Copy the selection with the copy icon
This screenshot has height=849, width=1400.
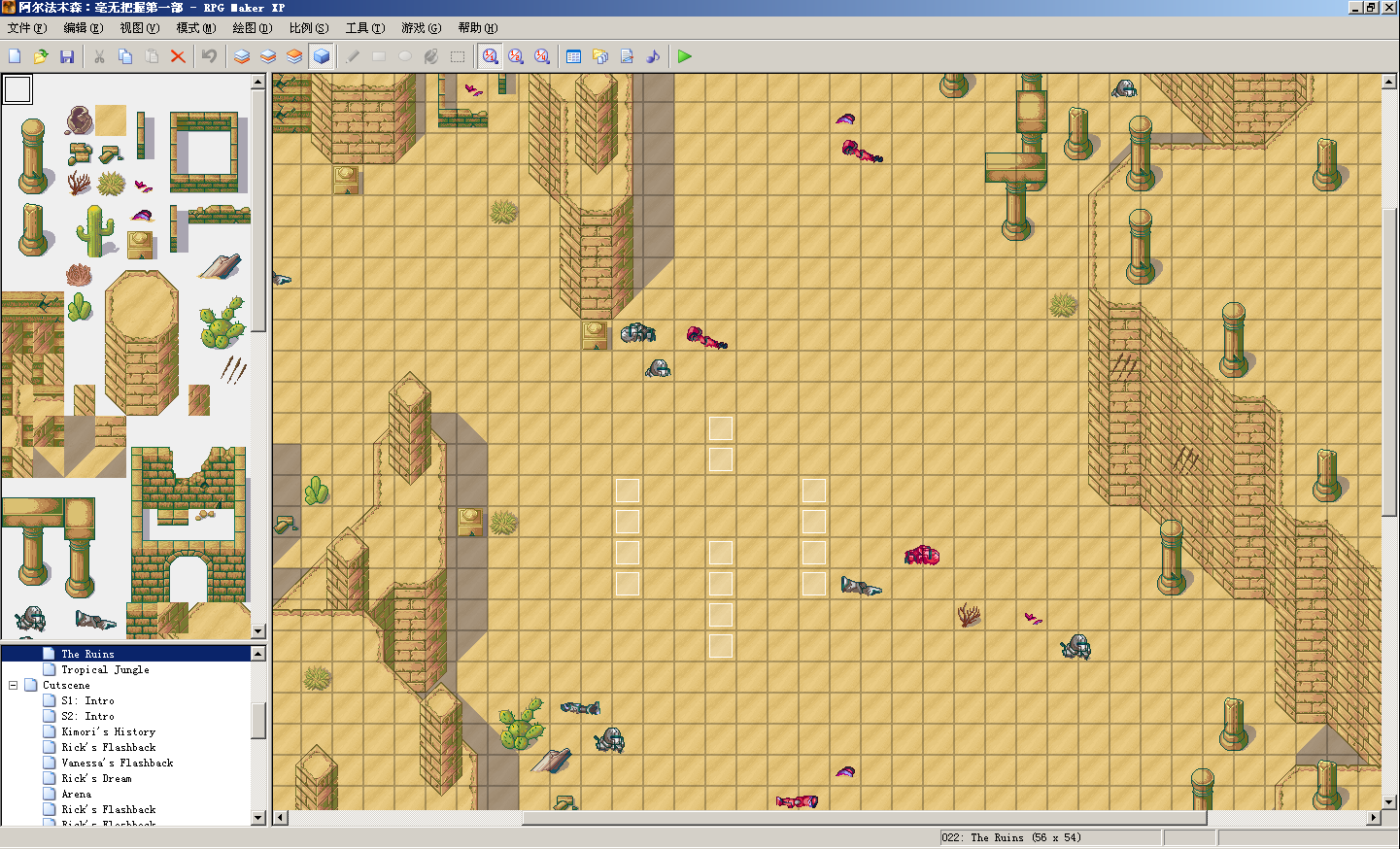tap(125, 56)
